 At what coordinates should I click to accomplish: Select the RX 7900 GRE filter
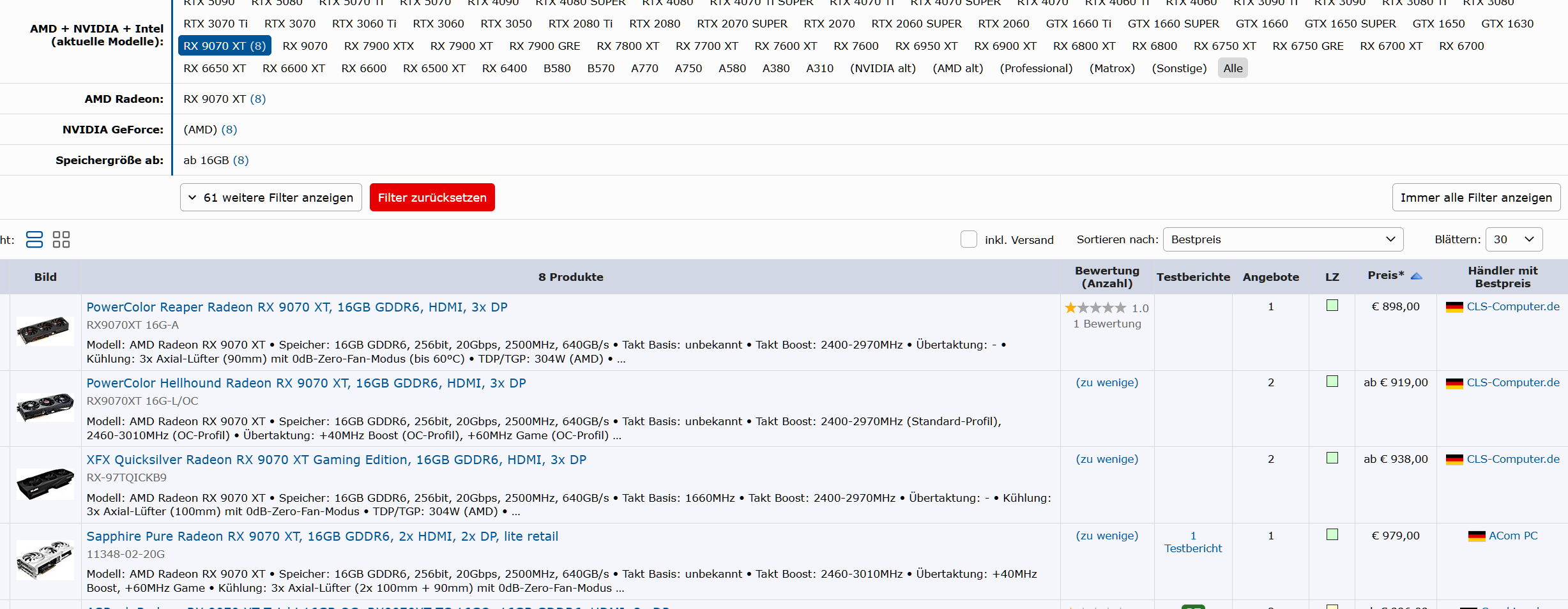click(x=545, y=46)
